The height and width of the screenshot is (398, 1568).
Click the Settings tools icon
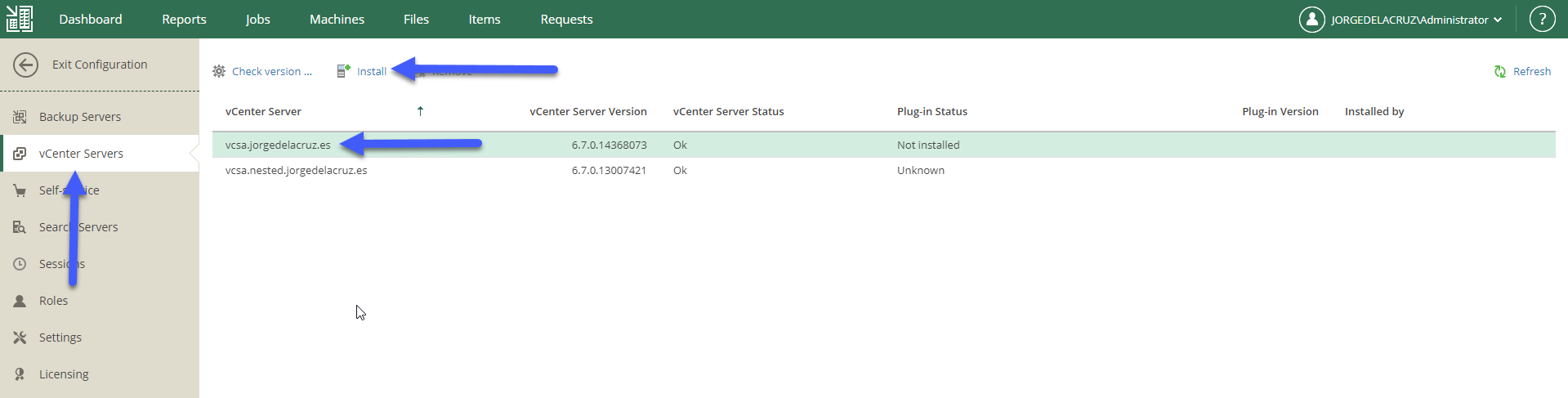pyautogui.click(x=20, y=338)
